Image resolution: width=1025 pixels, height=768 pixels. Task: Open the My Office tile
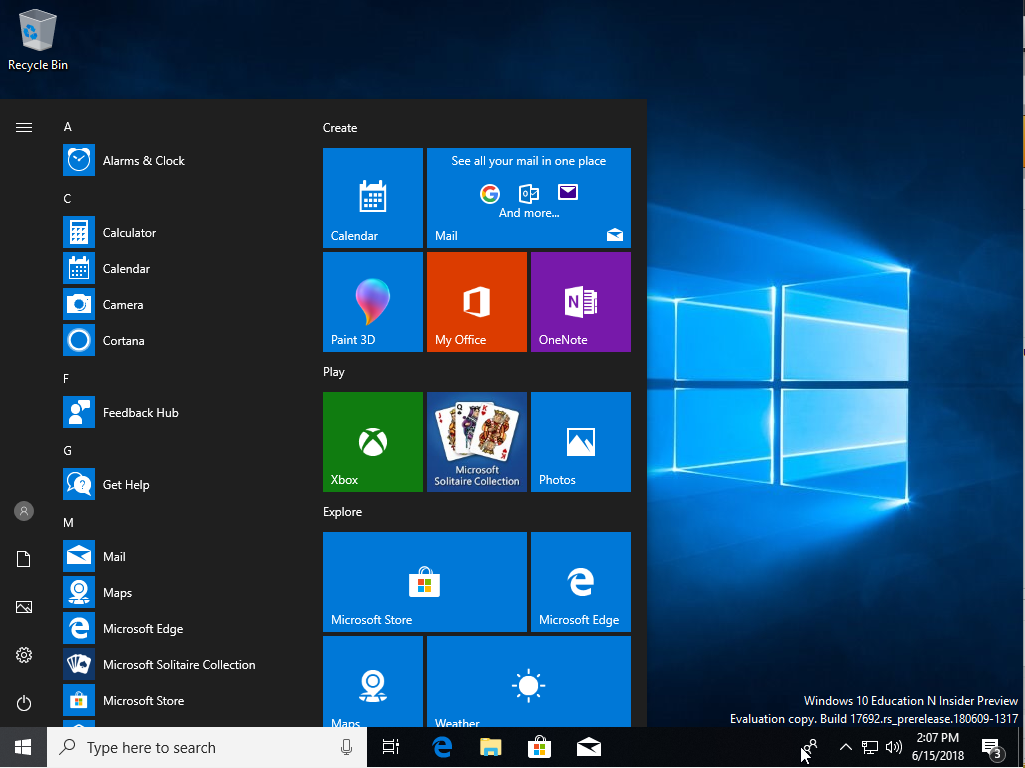[477, 302]
